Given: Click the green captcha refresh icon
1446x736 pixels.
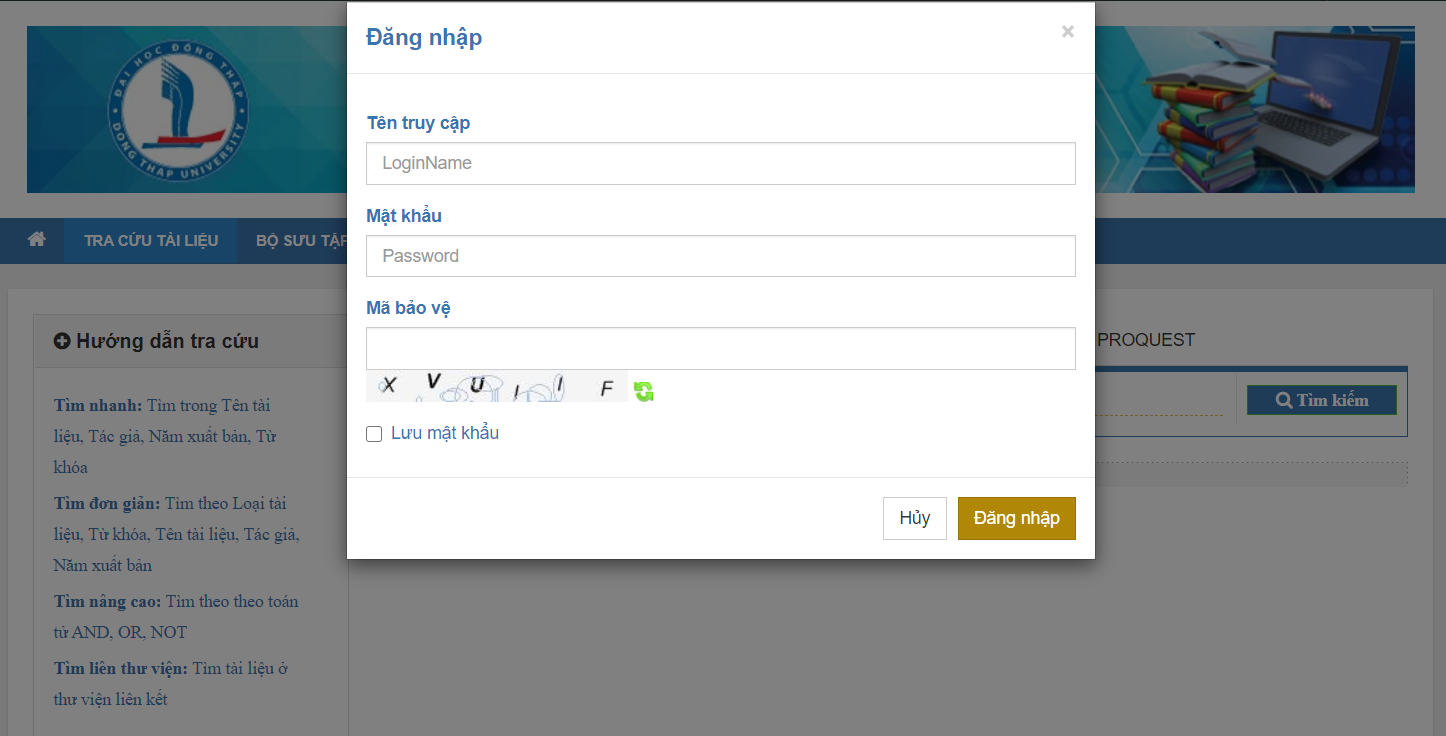Looking at the screenshot, I should tap(644, 391).
